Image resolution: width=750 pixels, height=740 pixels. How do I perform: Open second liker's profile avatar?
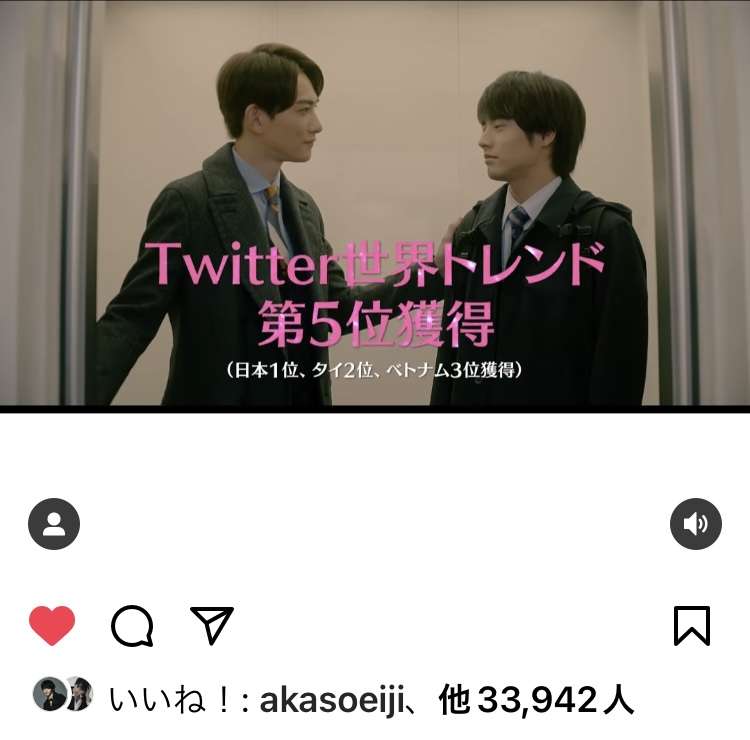click(78, 694)
